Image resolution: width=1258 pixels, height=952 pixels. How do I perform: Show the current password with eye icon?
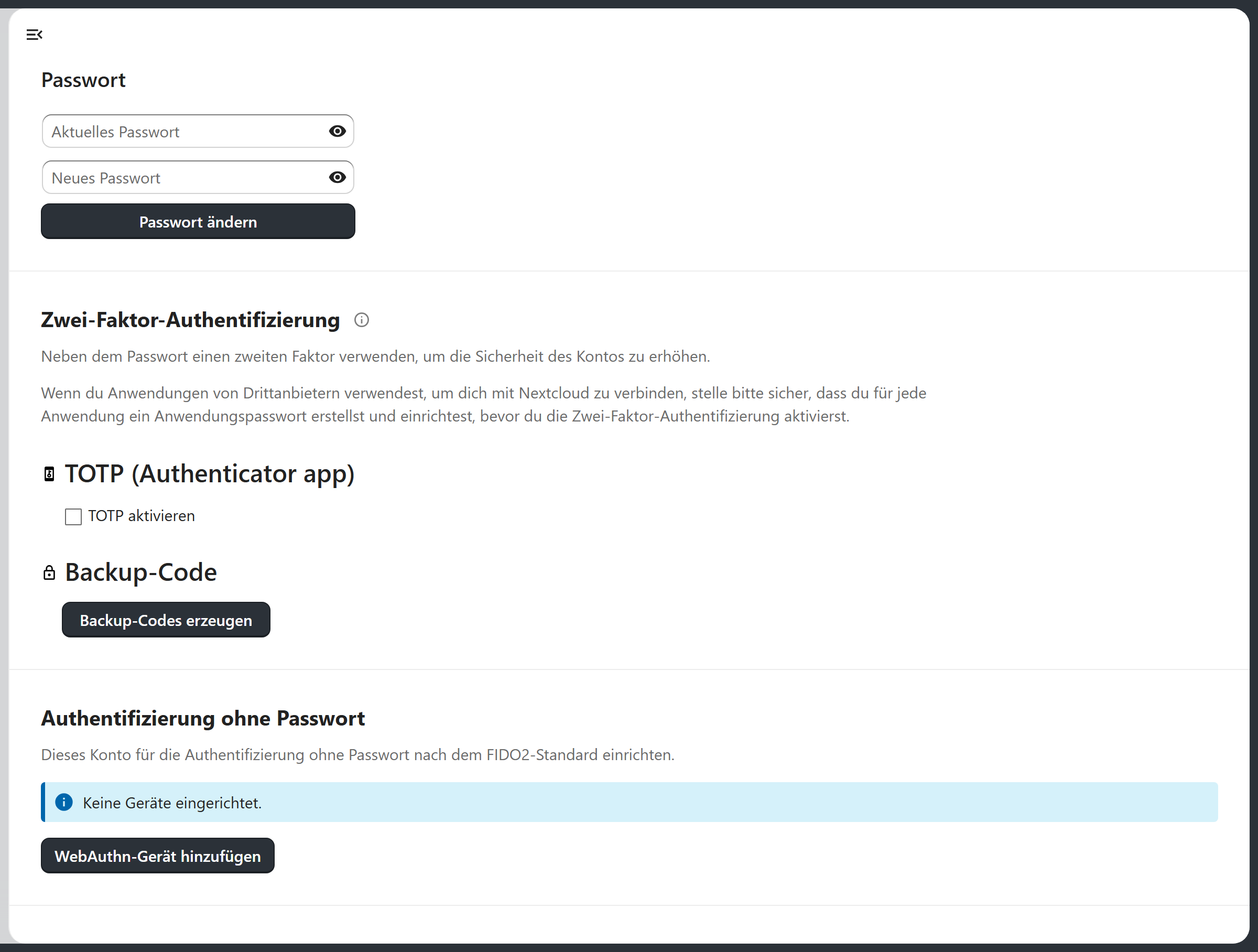pyautogui.click(x=337, y=132)
